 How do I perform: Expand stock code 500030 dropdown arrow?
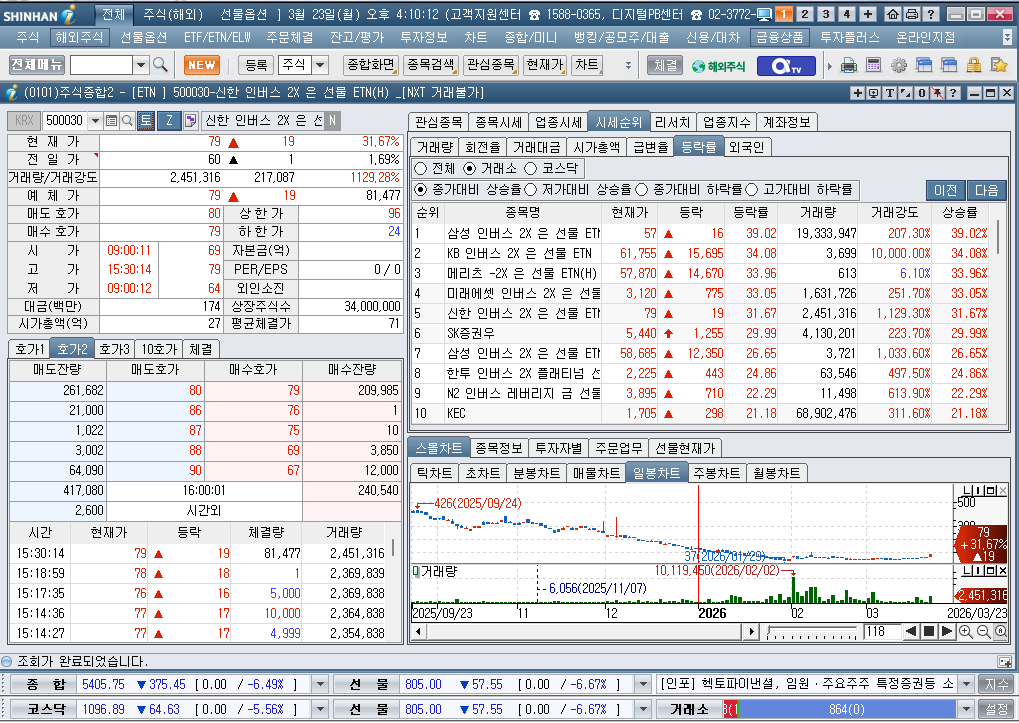click(95, 120)
